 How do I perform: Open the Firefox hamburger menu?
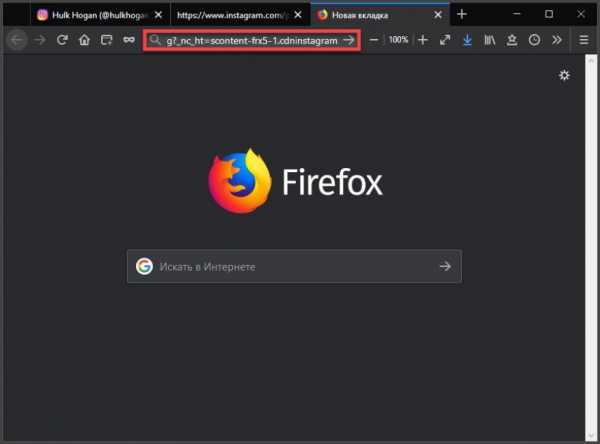click(584, 40)
